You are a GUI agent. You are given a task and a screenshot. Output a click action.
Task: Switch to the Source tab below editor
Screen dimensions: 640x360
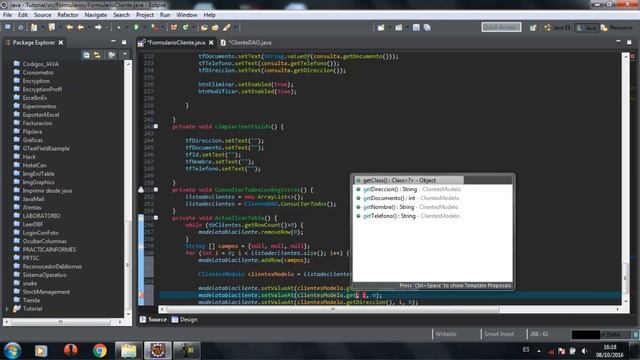[153, 320]
